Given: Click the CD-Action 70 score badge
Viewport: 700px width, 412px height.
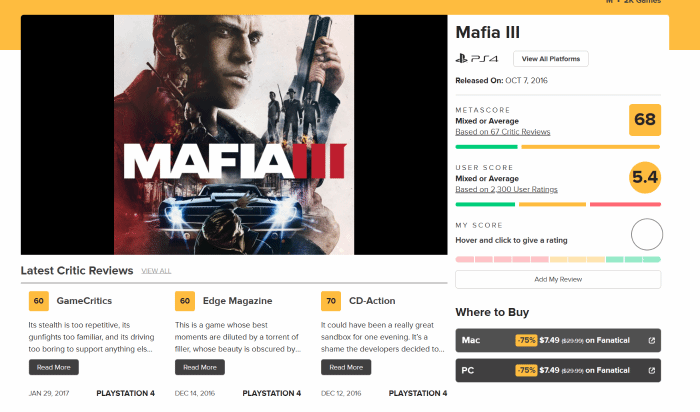Looking at the screenshot, I should [x=331, y=301].
